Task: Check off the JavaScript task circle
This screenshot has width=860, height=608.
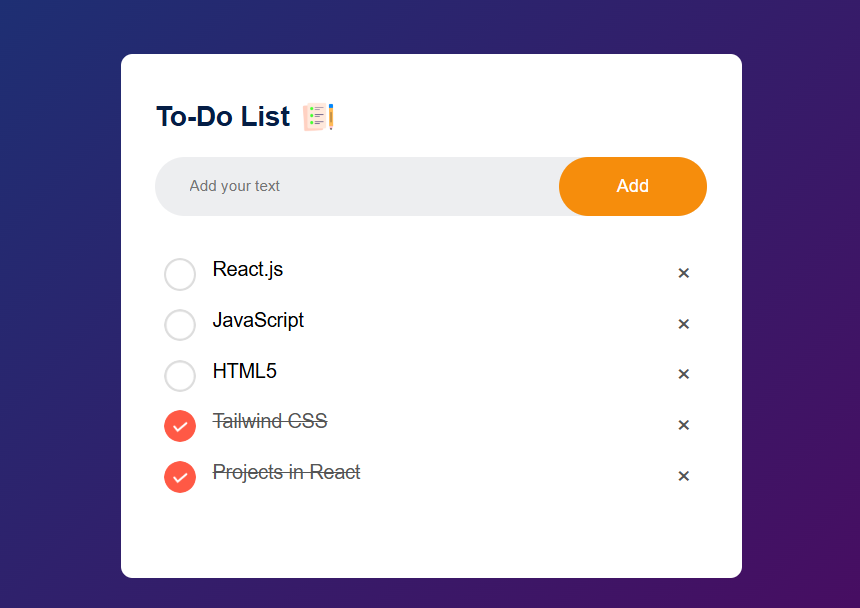Action: (x=180, y=325)
